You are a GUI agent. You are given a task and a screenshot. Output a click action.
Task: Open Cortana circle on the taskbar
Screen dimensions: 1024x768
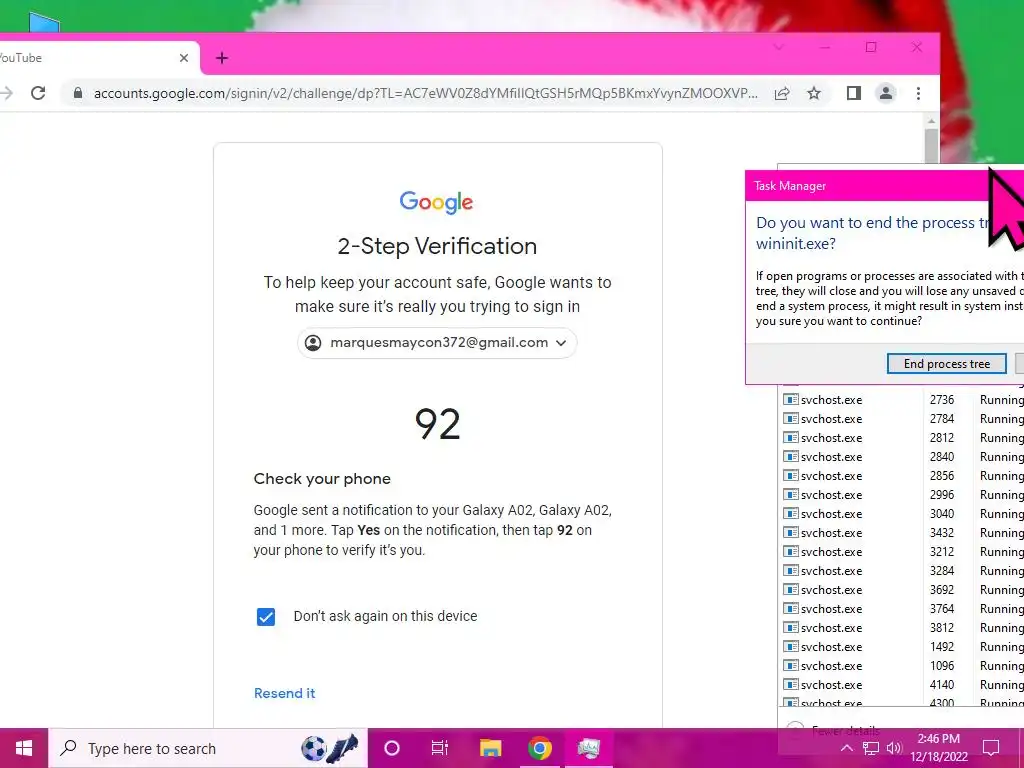click(x=392, y=748)
